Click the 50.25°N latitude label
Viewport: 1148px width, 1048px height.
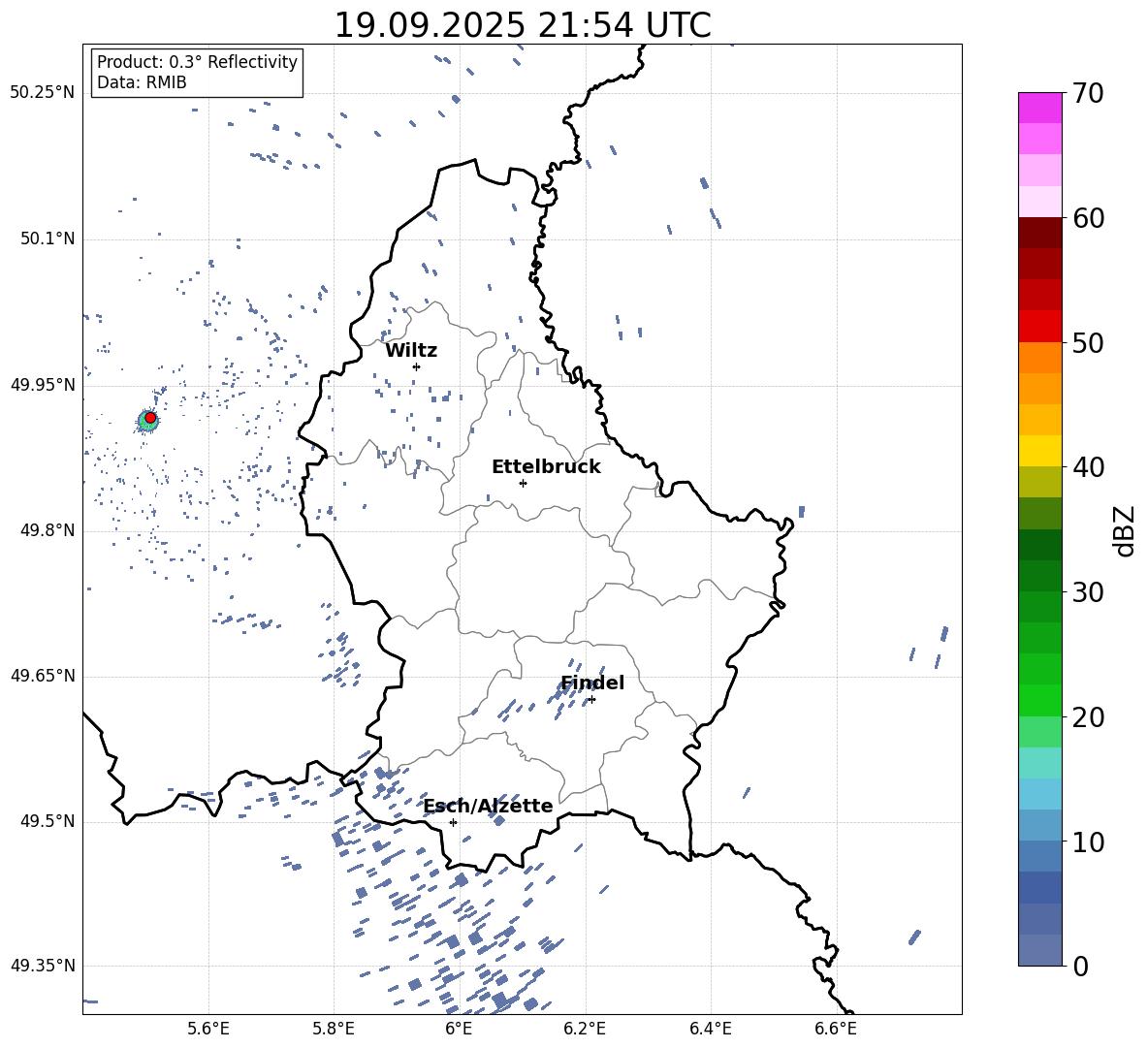pyautogui.click(x=43, y=93)
